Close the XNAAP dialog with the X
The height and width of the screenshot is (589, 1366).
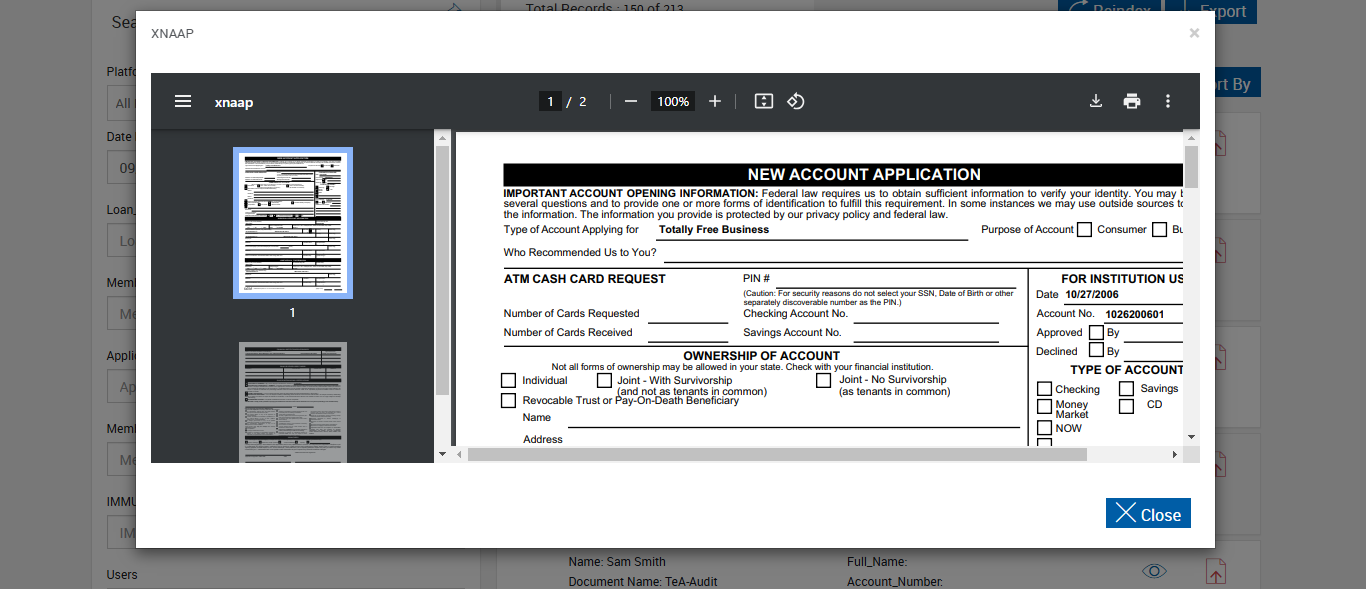[x=1194, y=33]
